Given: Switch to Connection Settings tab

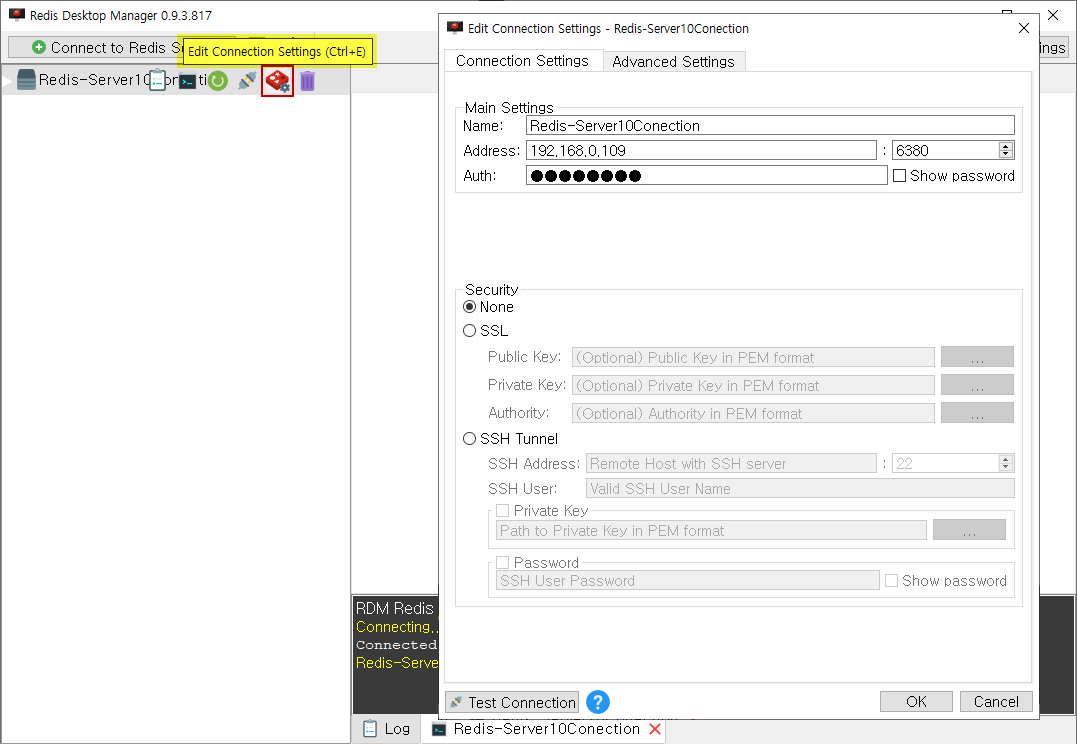Looking at the screenshot, I should tap(523, 60).
